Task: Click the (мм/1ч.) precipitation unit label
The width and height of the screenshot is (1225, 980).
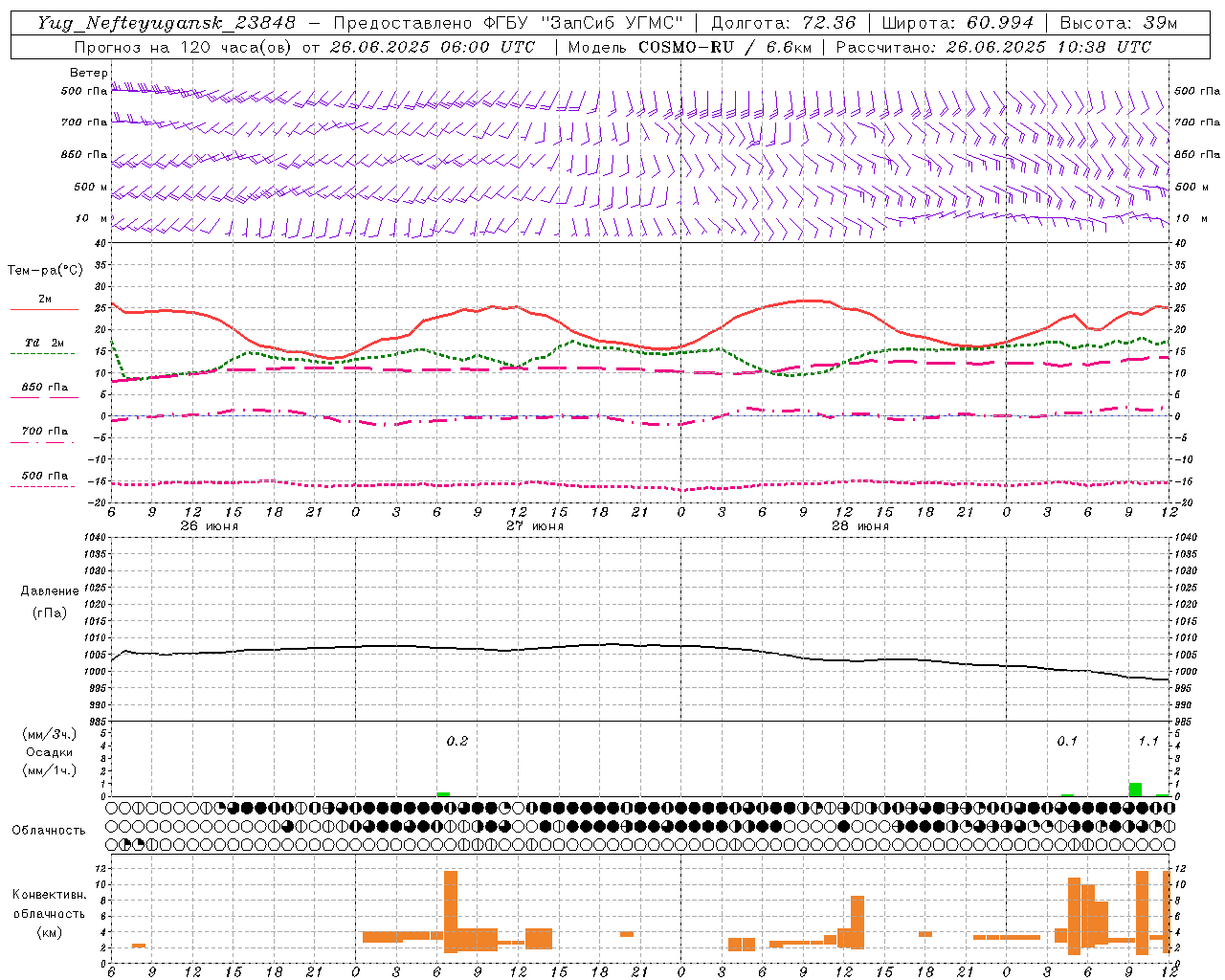Action: coord(50,770)
